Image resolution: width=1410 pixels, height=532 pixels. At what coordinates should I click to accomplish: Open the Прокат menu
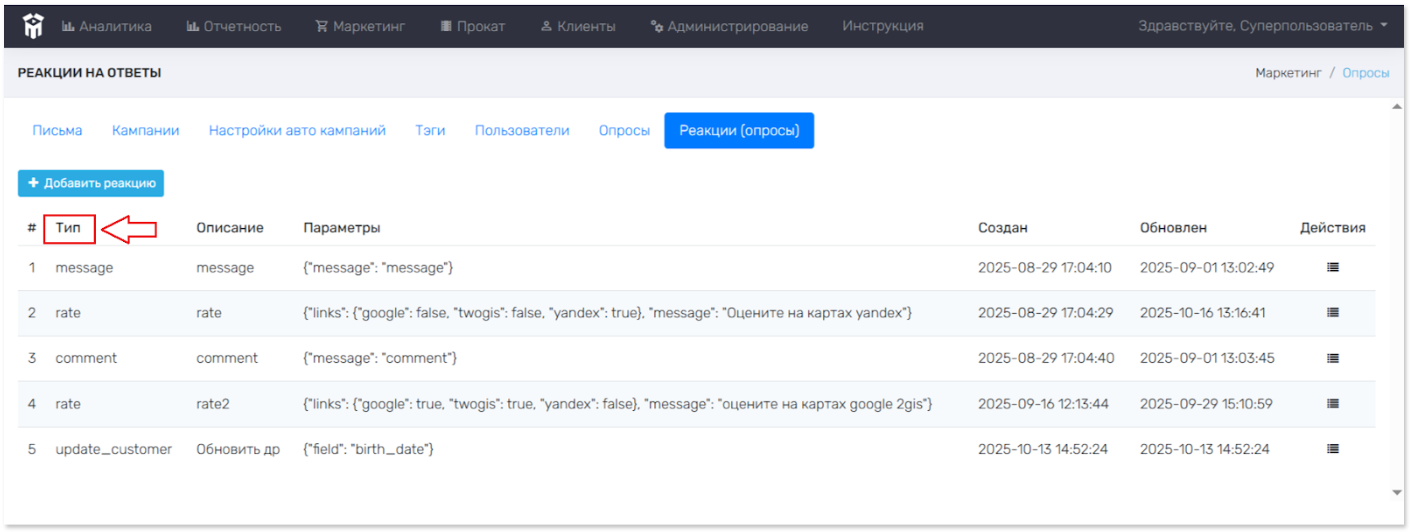pyautogui.click(x=472, y=26)
